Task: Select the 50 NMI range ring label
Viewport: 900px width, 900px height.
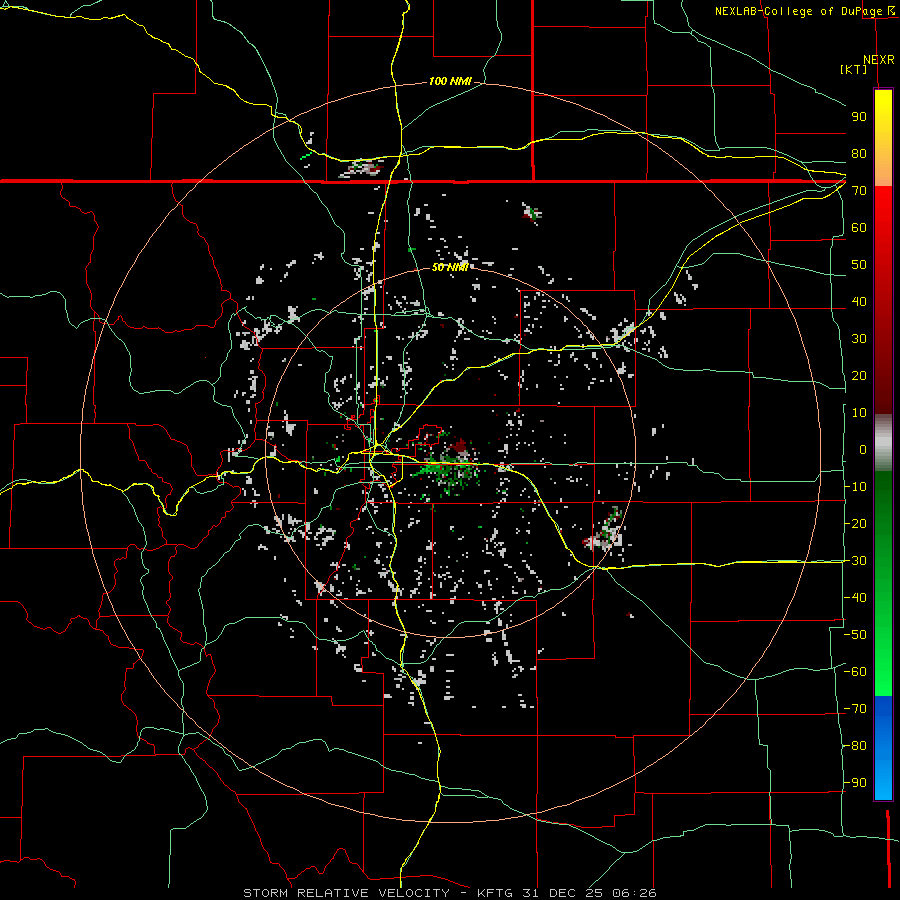Action: [x=450, y=267]
